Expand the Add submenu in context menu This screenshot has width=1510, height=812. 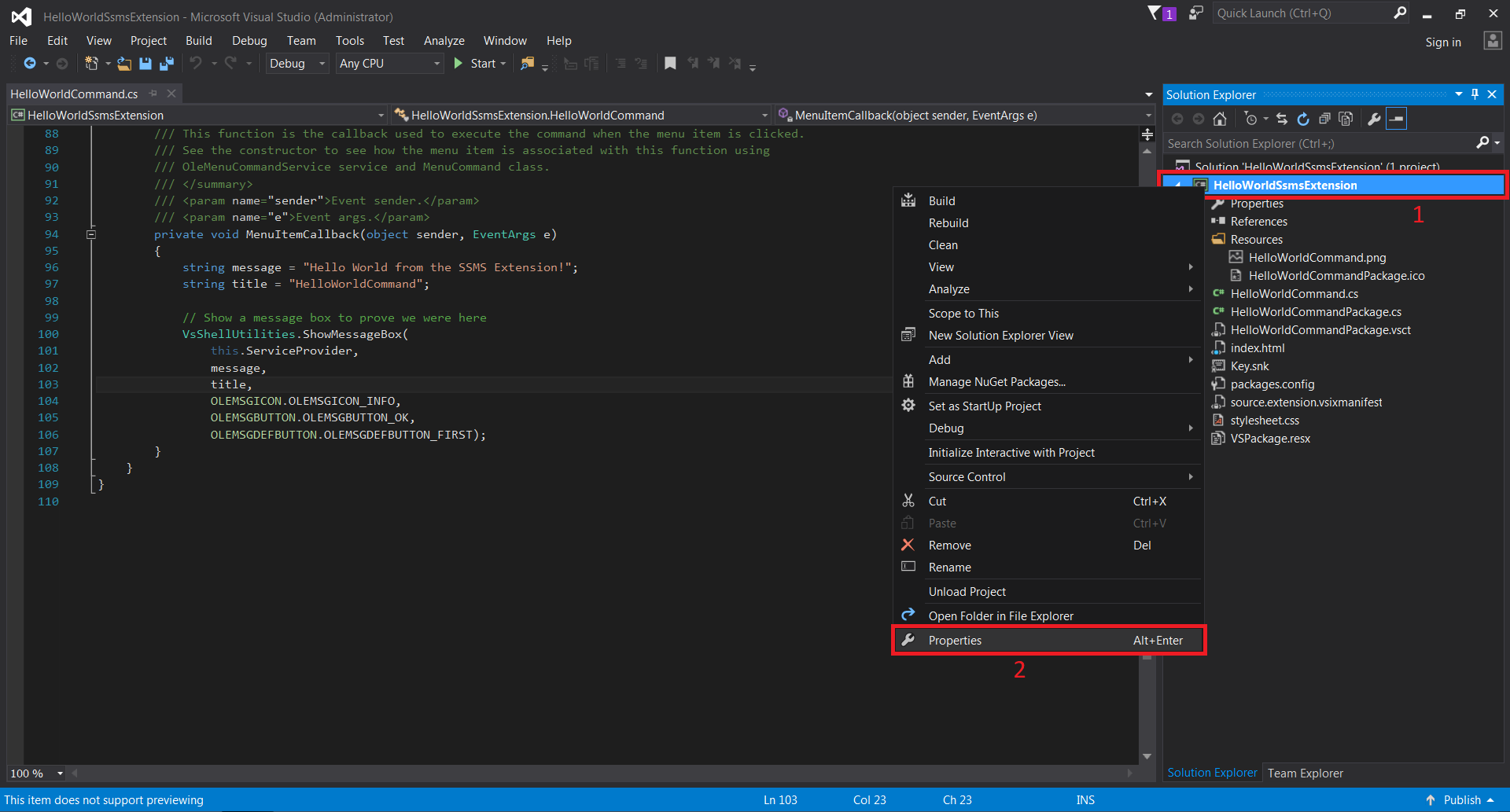pos(1049,360)
